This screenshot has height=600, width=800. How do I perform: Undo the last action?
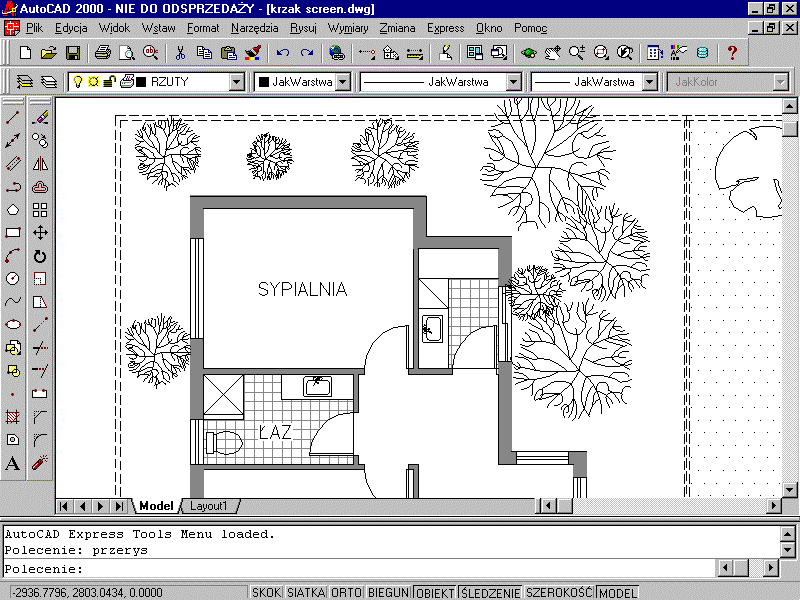(283, 53)
